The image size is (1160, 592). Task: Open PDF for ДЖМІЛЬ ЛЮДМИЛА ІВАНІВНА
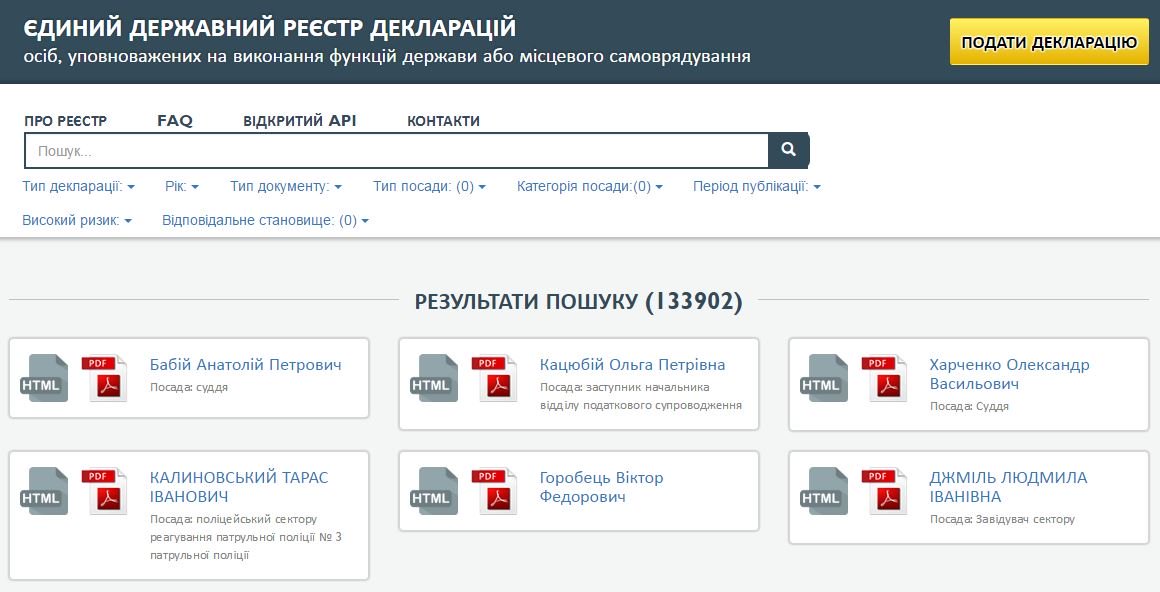tap(884, 491)
